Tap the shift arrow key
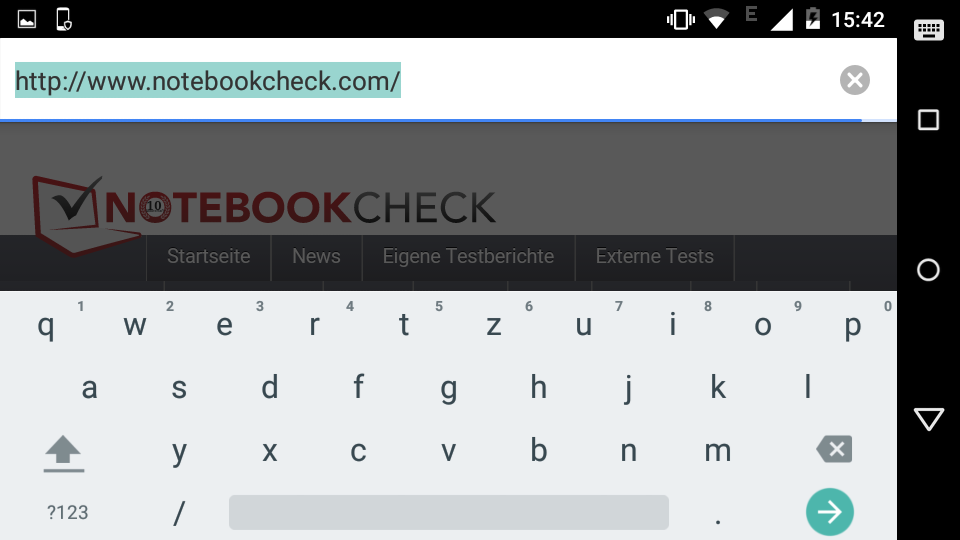Viewport: 960px width, 540px height. [x=64, y=454]
